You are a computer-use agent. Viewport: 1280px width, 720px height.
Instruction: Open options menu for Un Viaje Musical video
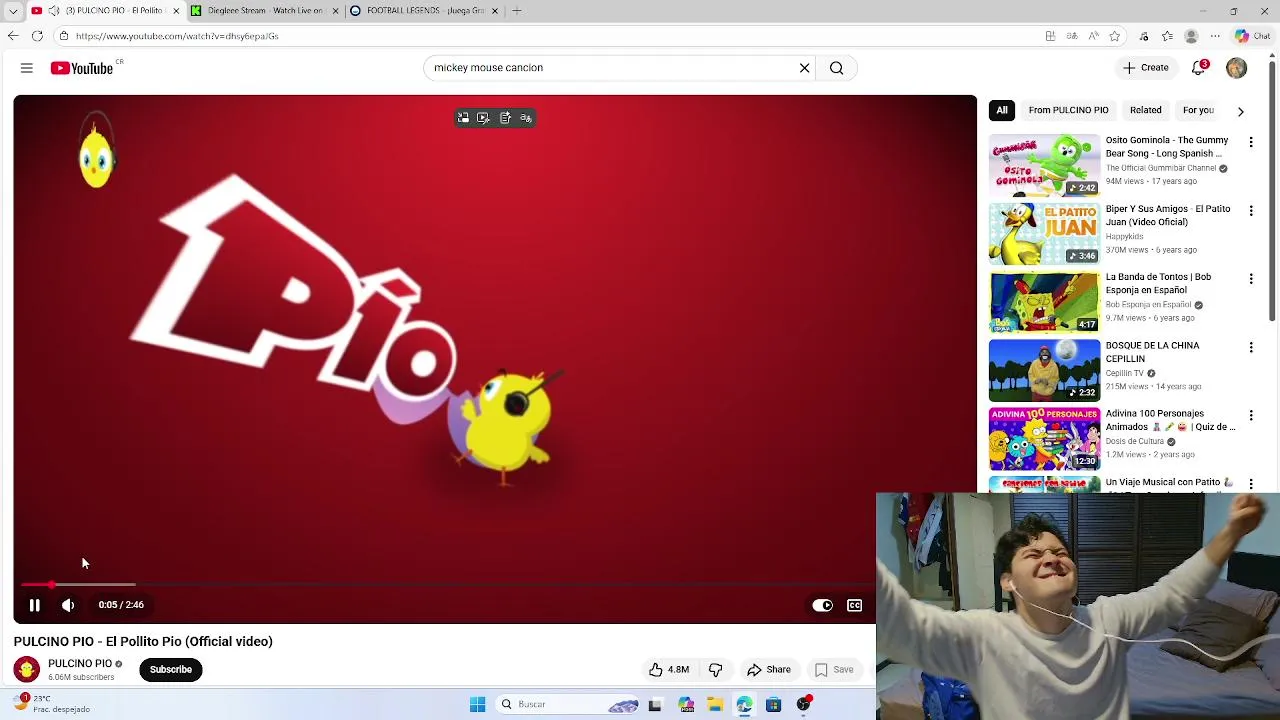coord(1251,484)
